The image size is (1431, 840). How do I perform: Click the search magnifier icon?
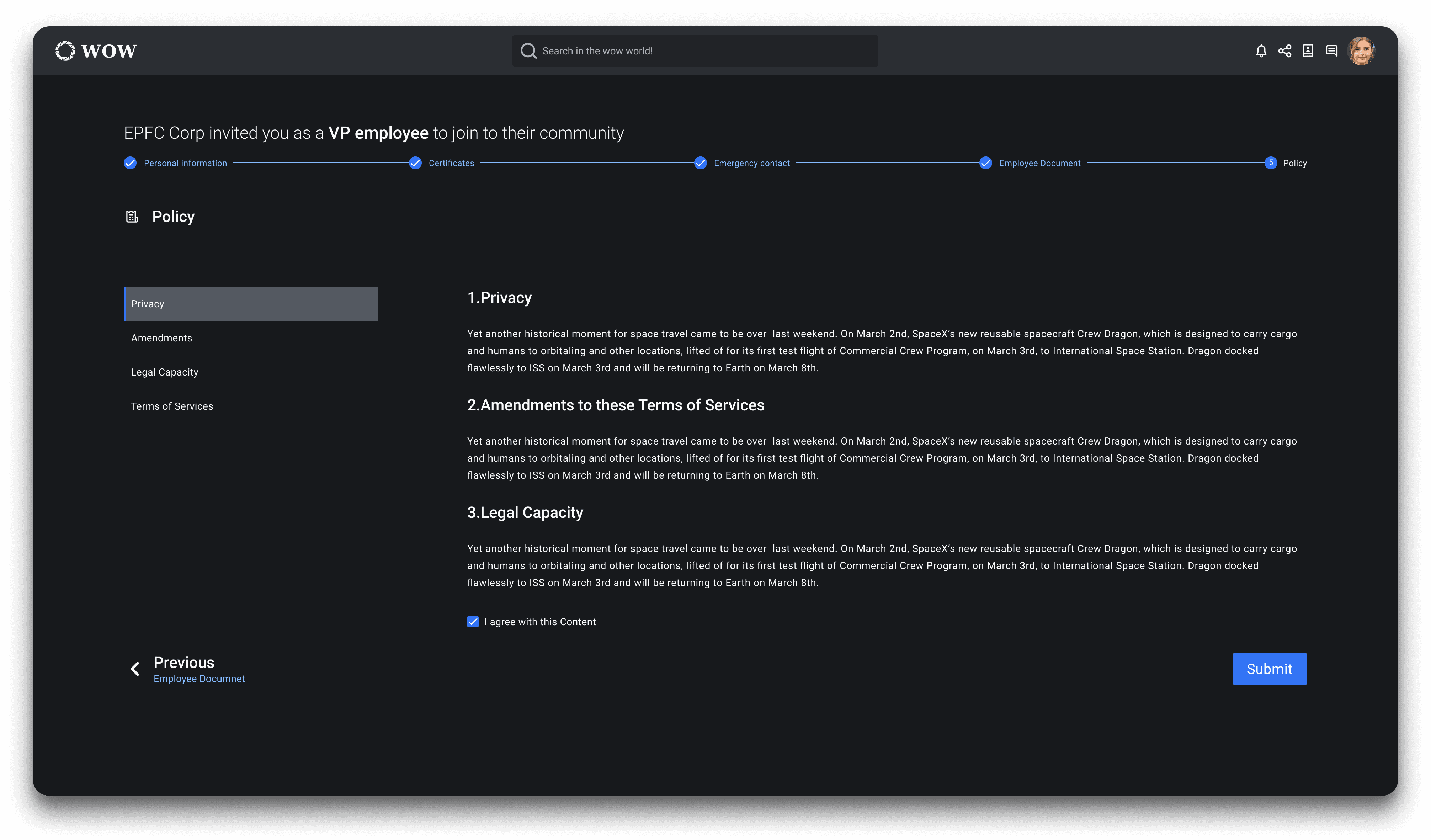coord(528,51)
